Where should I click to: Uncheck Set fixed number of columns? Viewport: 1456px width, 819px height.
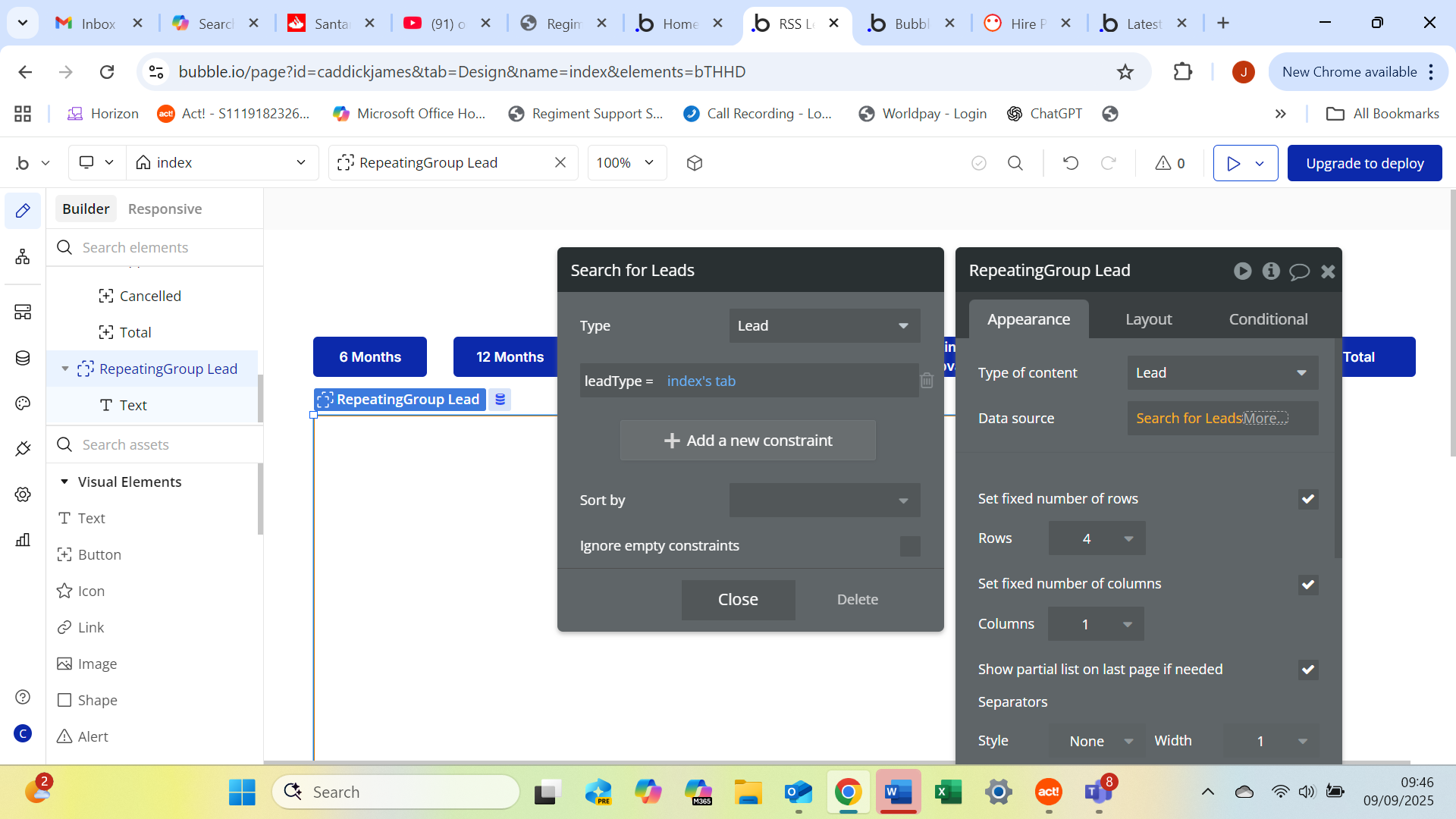pyautogui.click(x=1307, y=585)
